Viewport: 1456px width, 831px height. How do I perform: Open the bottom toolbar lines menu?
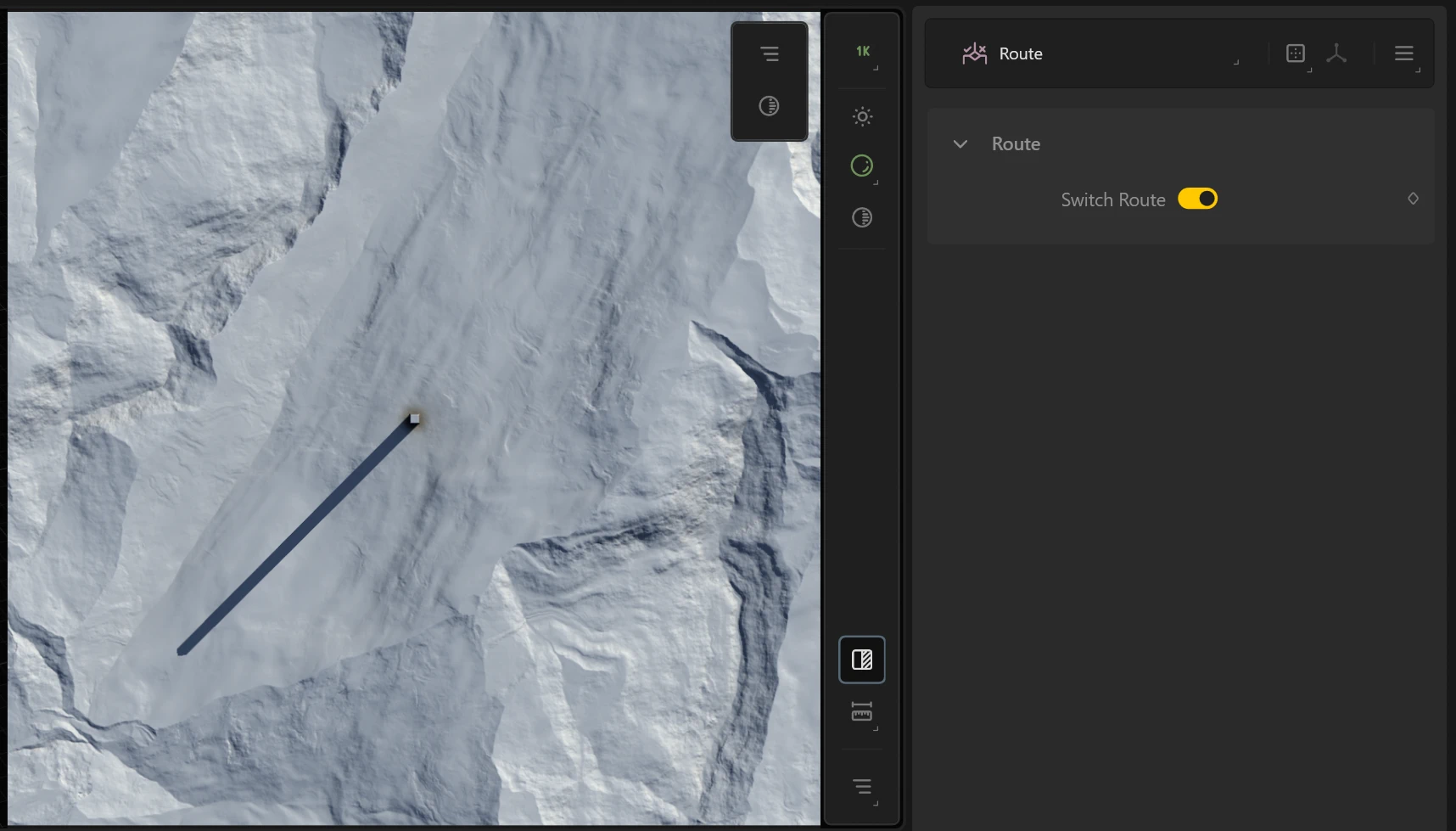[862, 787]
